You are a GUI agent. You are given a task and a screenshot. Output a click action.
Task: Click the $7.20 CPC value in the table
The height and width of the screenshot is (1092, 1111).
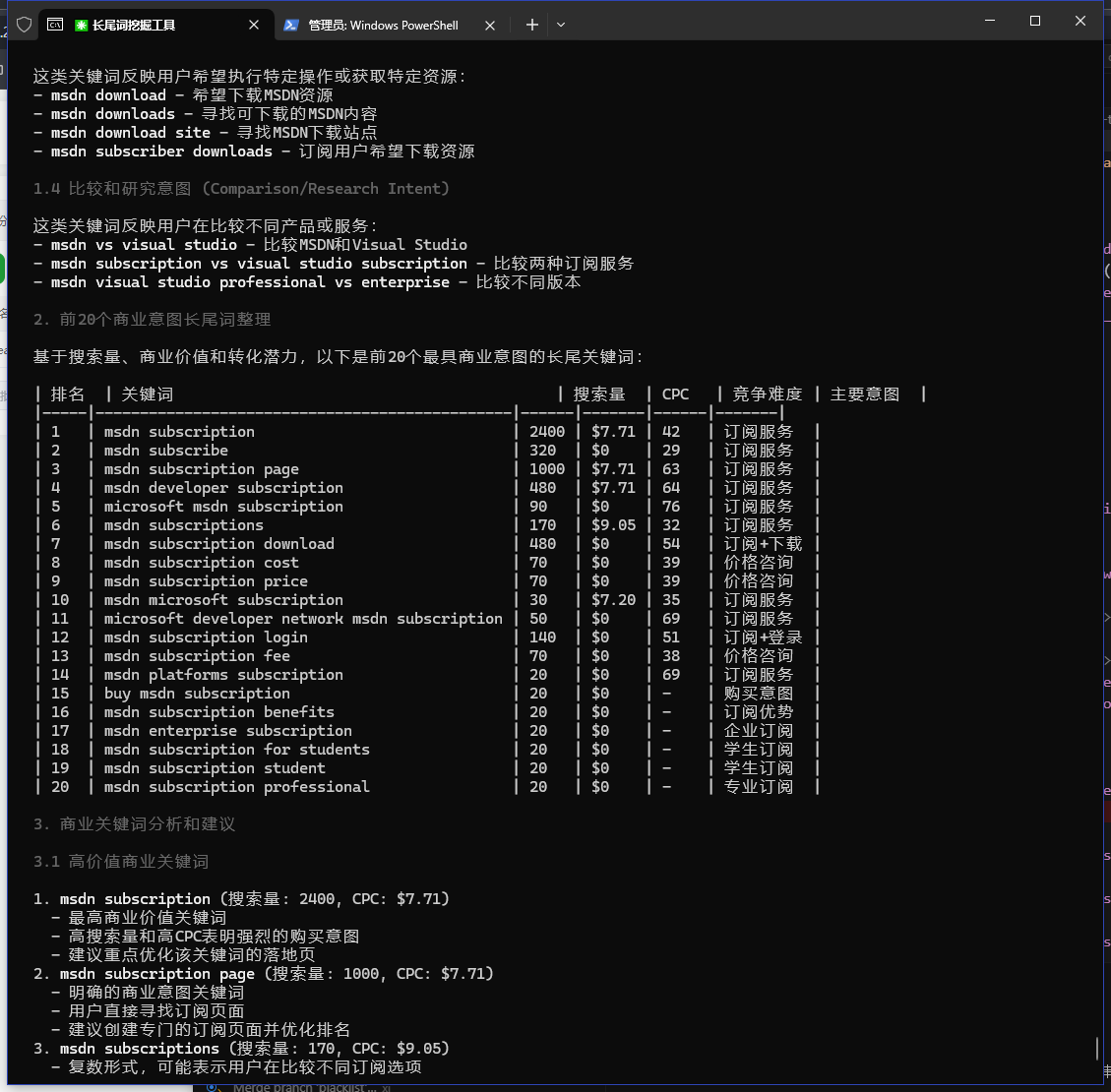tap(614, 600)
